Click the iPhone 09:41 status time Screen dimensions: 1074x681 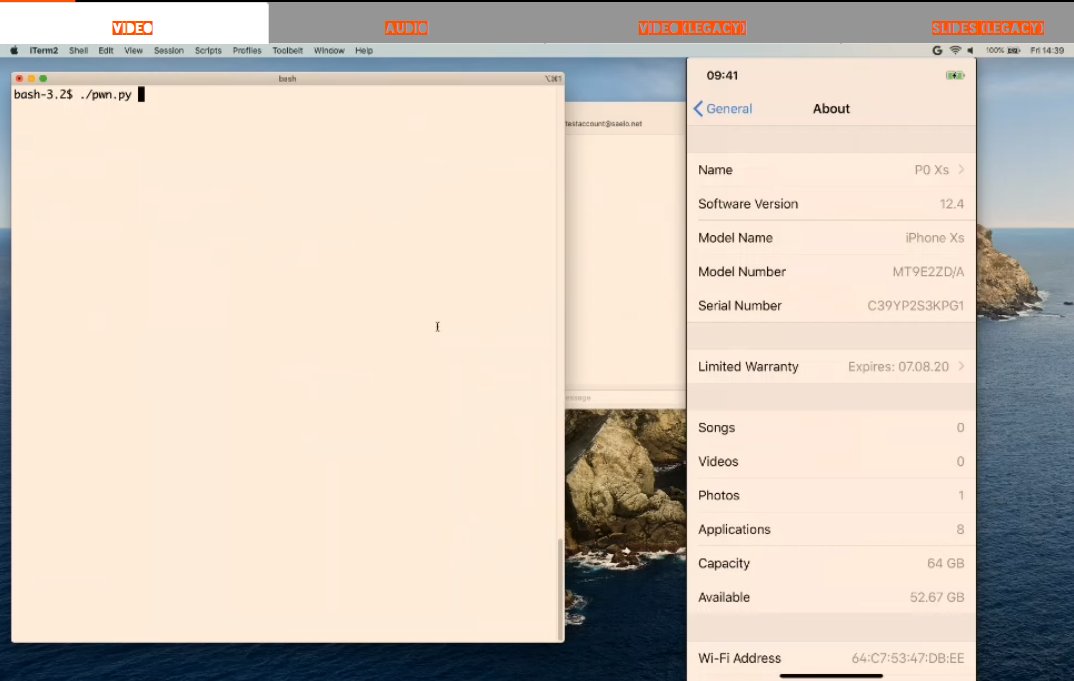click(722, 75)
